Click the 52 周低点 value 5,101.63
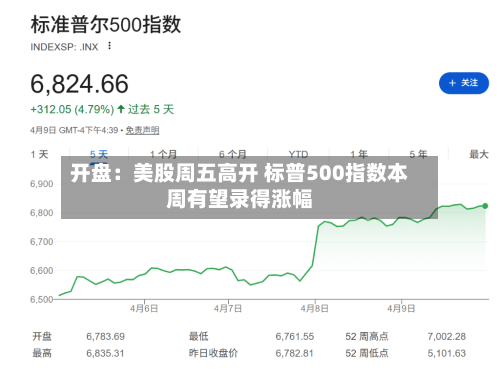This screenshot has width=500, height=375. click(x=447, y=353)
